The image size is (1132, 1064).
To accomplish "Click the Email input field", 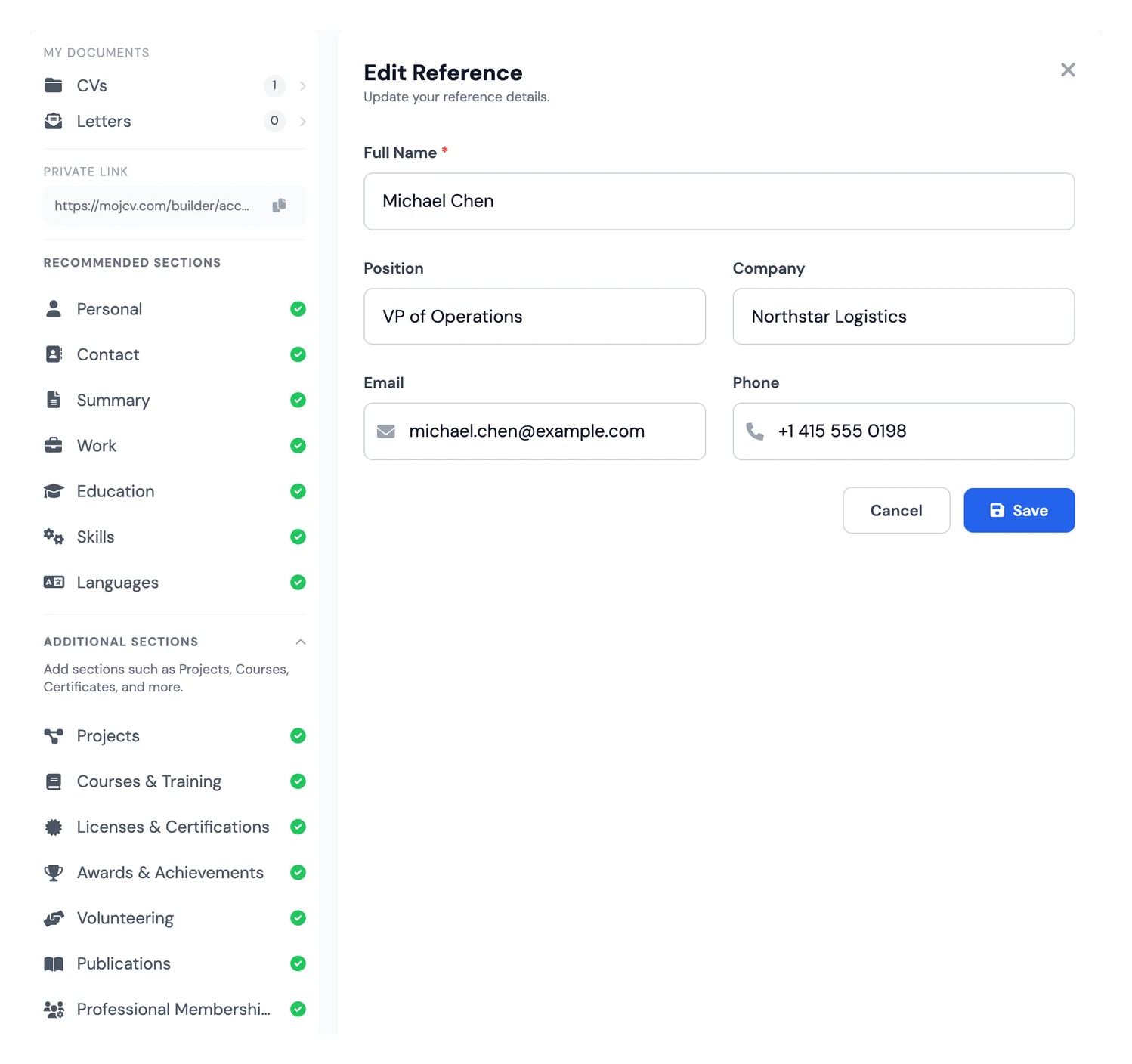I will tap(534, 431).
